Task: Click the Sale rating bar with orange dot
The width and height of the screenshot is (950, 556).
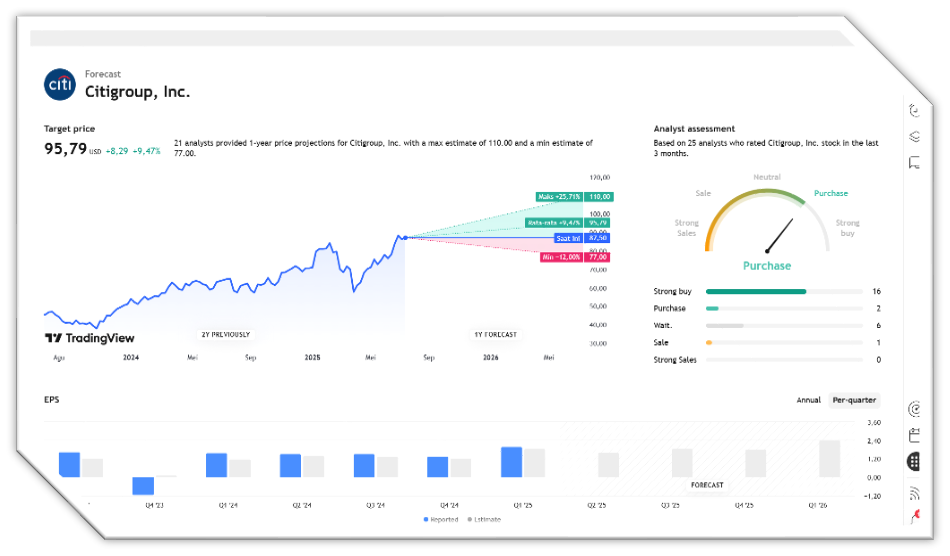Action: coord(784,343)
